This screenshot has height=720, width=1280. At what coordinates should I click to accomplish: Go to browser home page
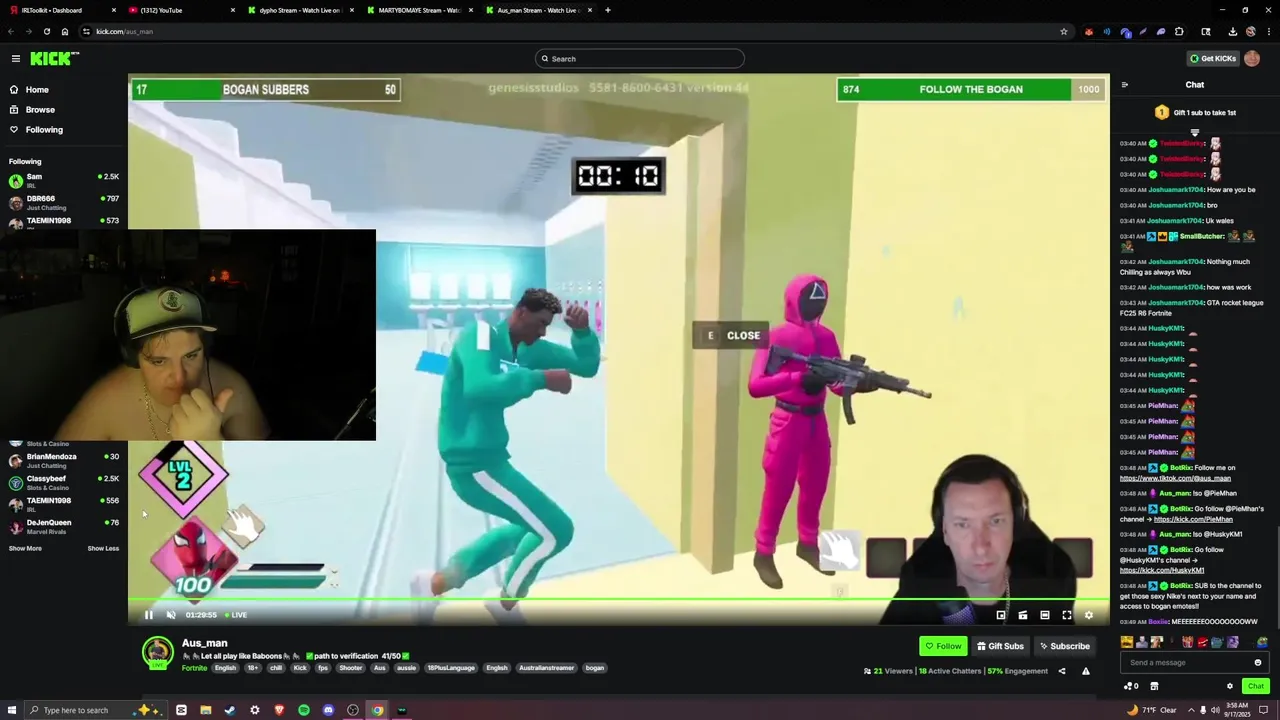tap(65, 31)
